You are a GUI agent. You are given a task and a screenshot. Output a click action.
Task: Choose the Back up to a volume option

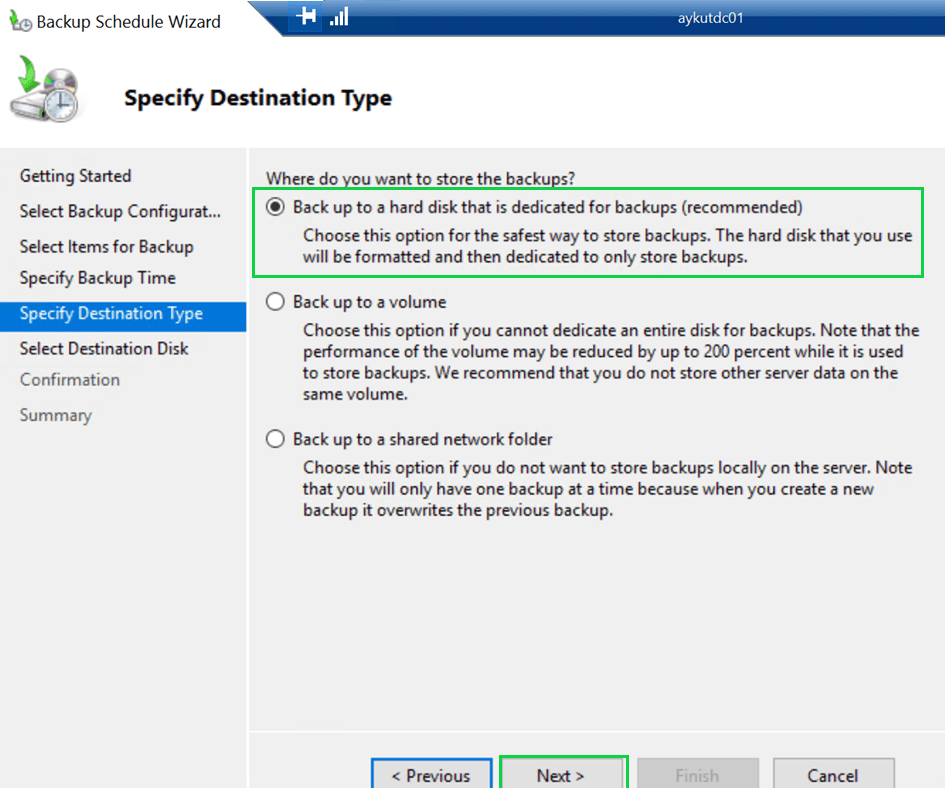coord(276,302)
